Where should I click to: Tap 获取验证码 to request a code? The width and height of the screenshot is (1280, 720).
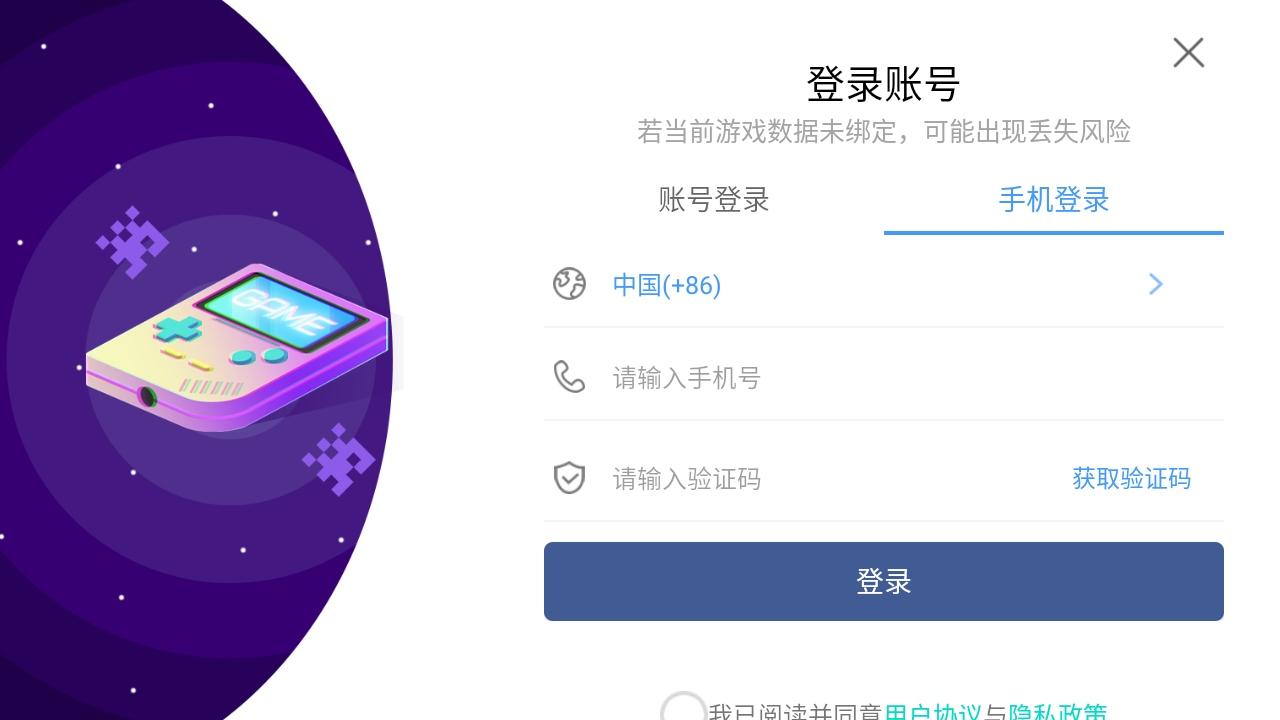[1131, 478]
